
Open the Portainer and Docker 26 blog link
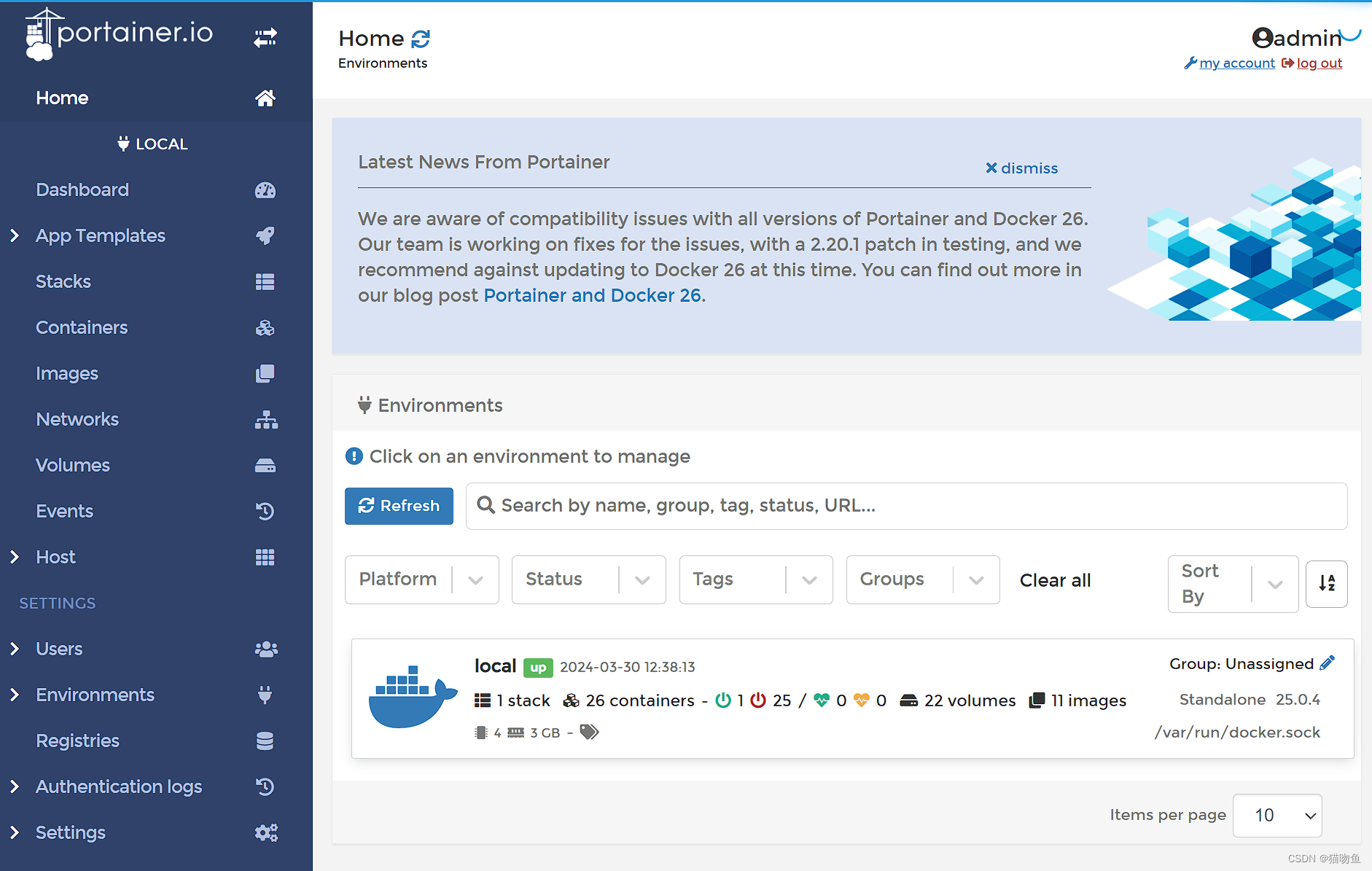(593, 295)
